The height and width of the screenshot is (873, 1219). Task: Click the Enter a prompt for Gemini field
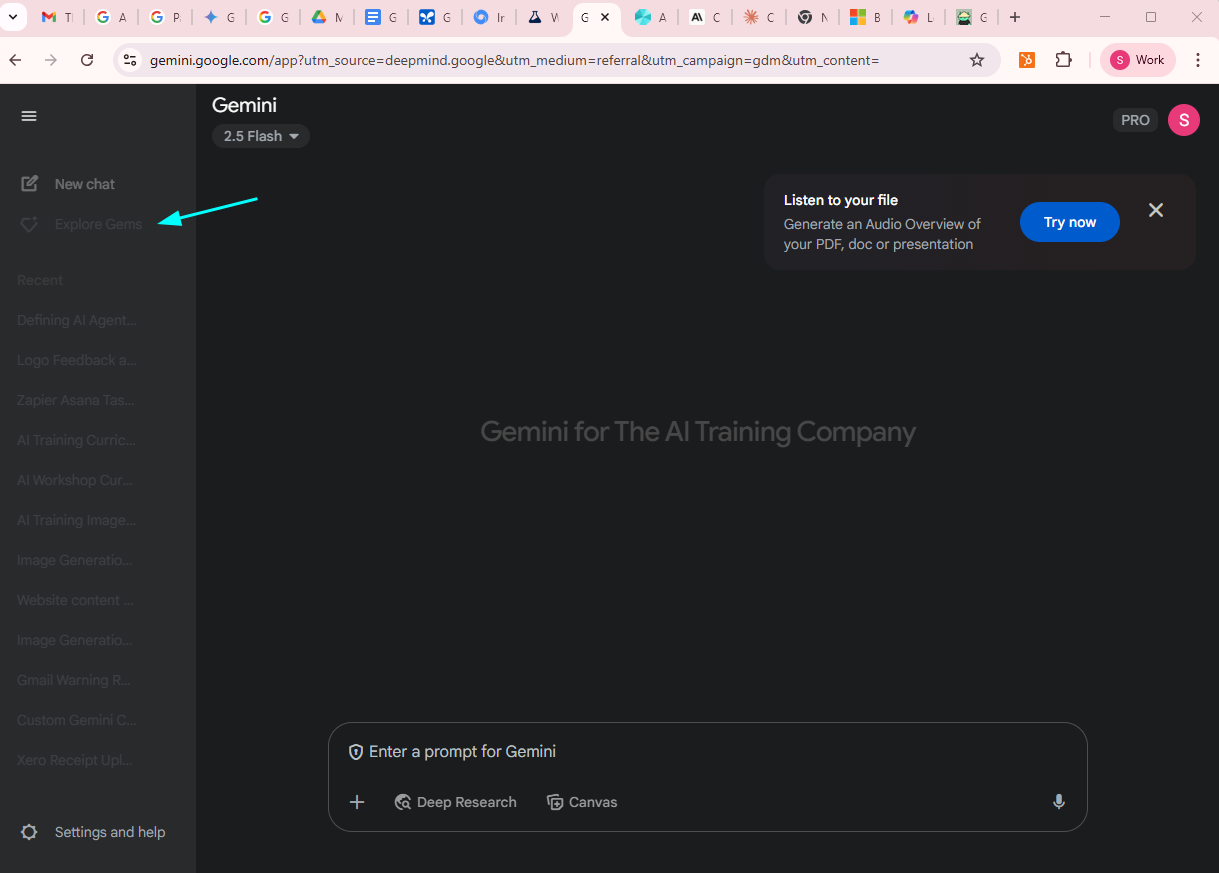point(707,752)
